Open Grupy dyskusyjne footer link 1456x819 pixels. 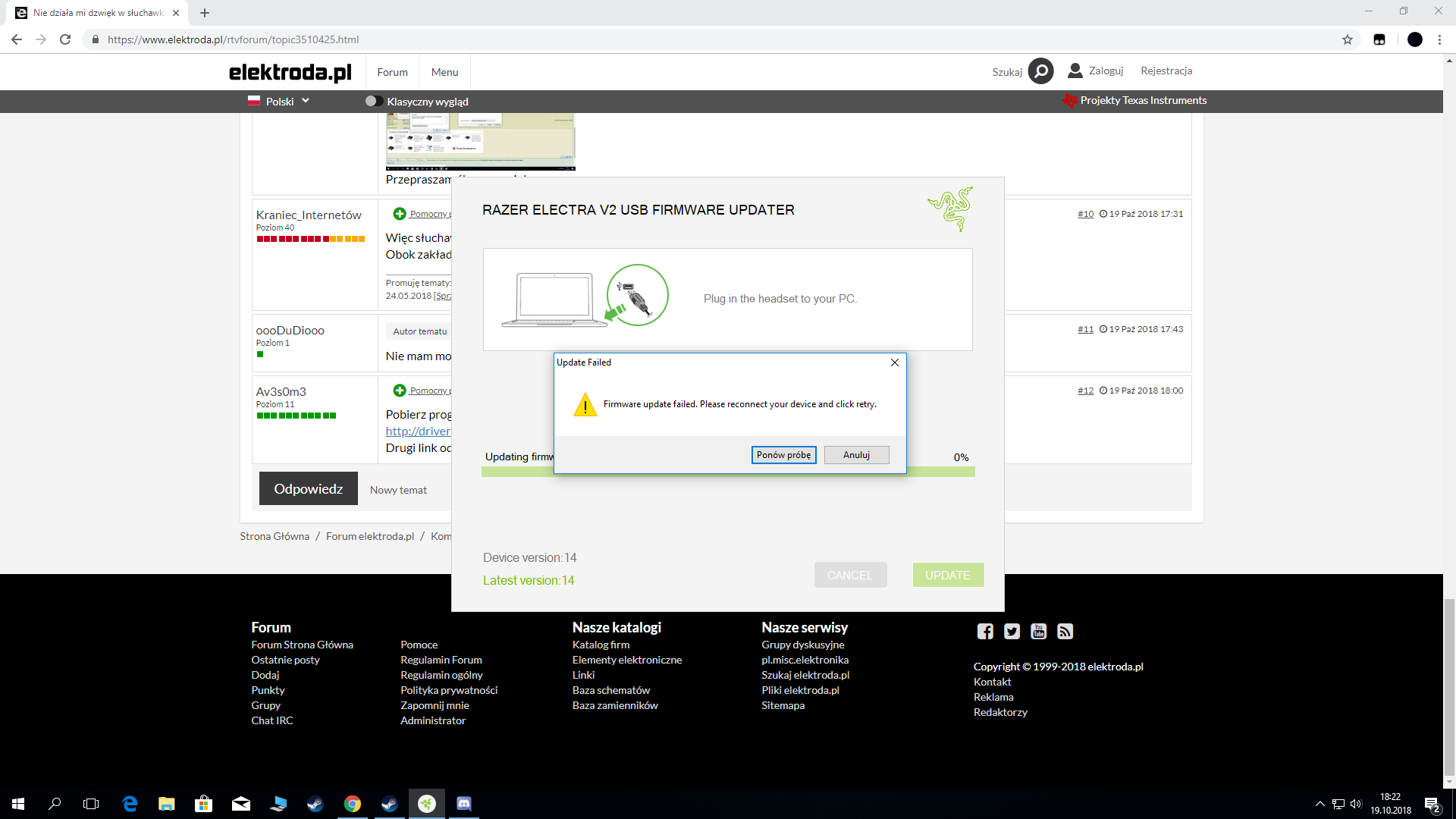pyautogui.click(x=802, y=645)
